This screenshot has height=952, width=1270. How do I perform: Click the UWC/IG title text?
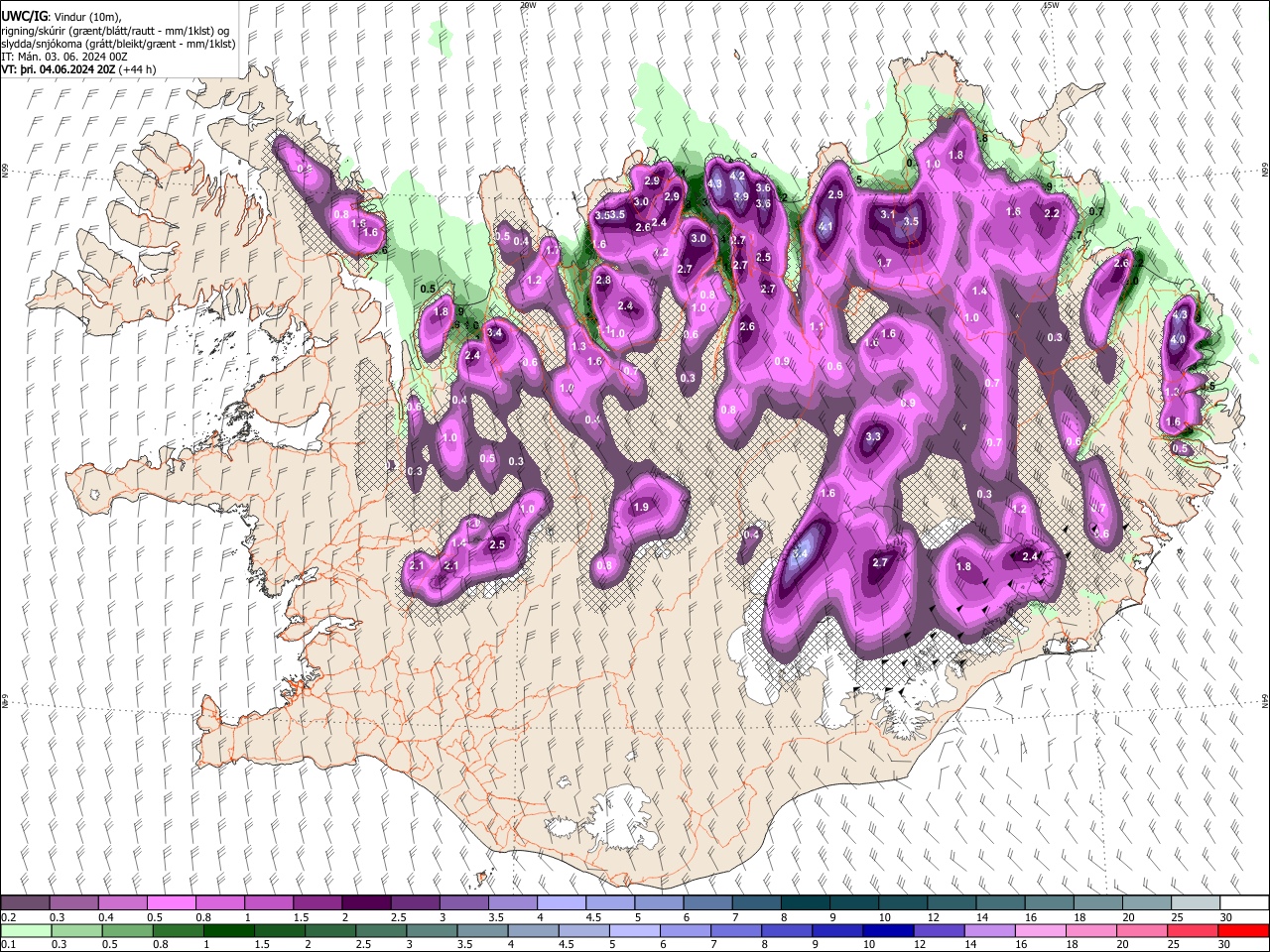(24, 17)
